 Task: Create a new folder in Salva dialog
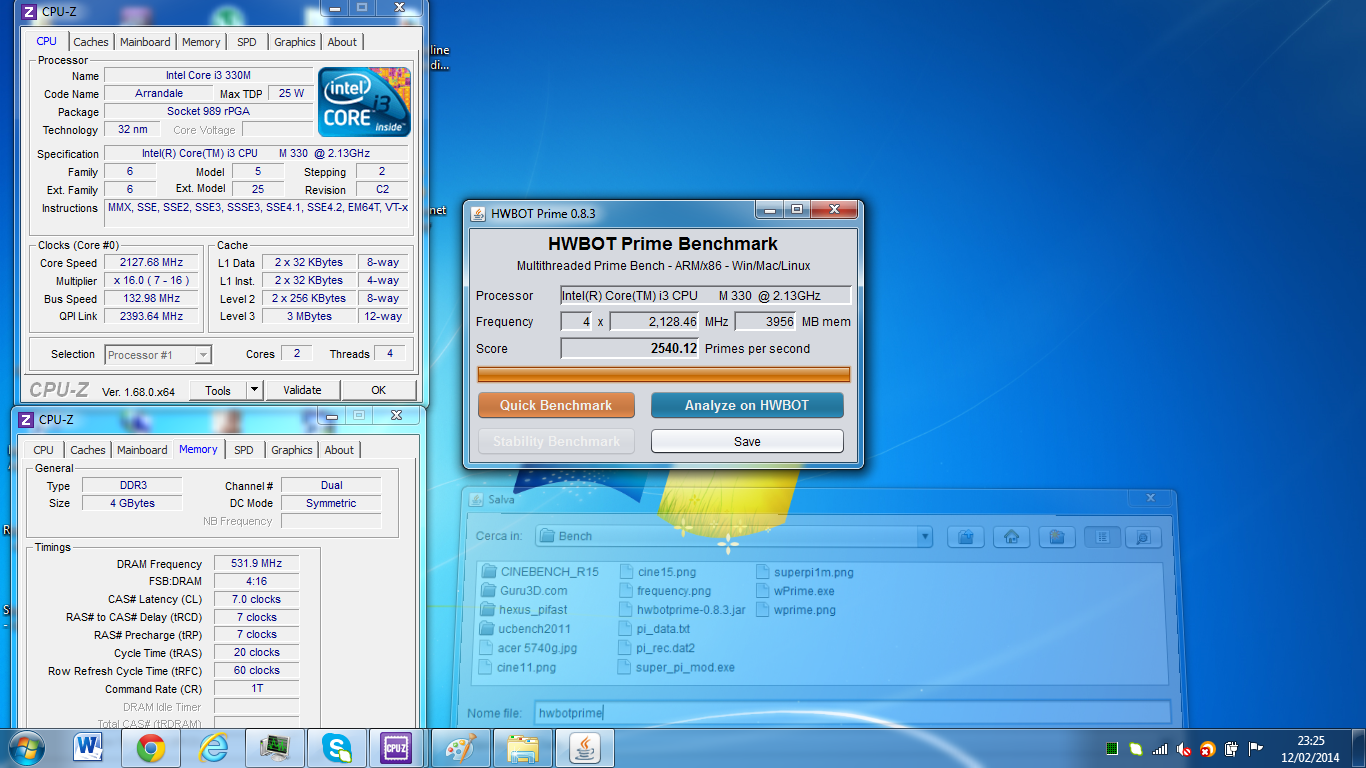1056,537
